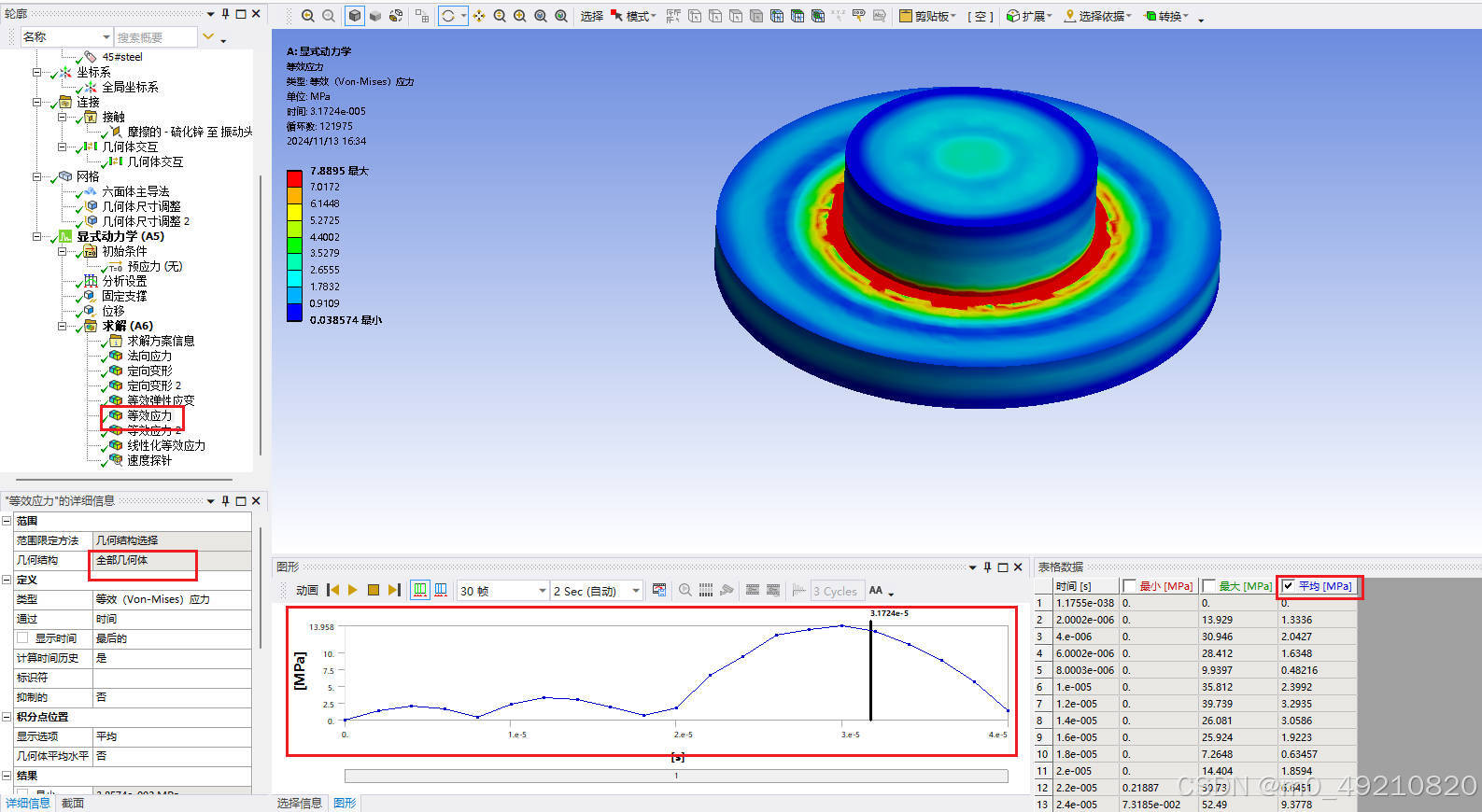
Task: Collapse the 范围 section in details
Action: (x=7, y=521)
